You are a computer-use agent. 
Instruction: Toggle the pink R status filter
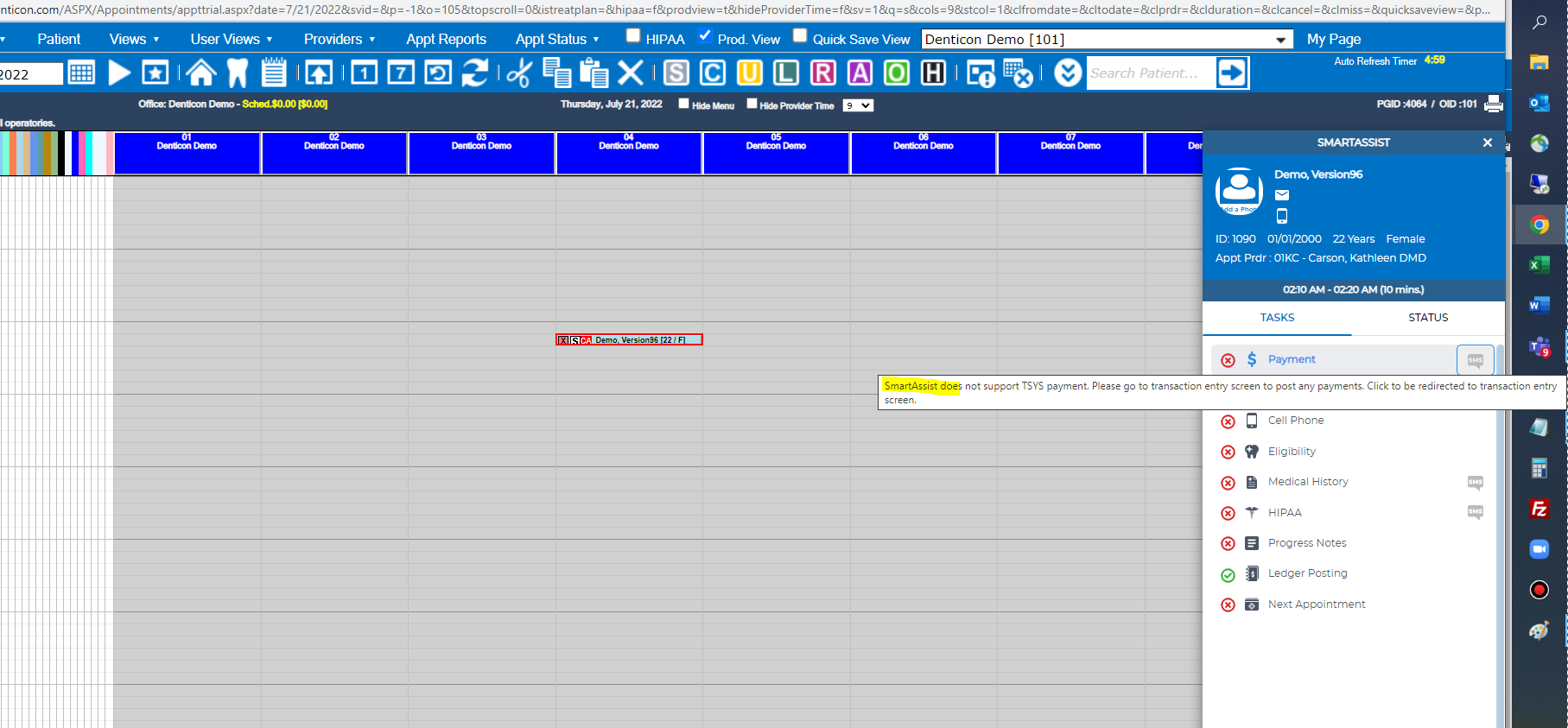point(823,73)
